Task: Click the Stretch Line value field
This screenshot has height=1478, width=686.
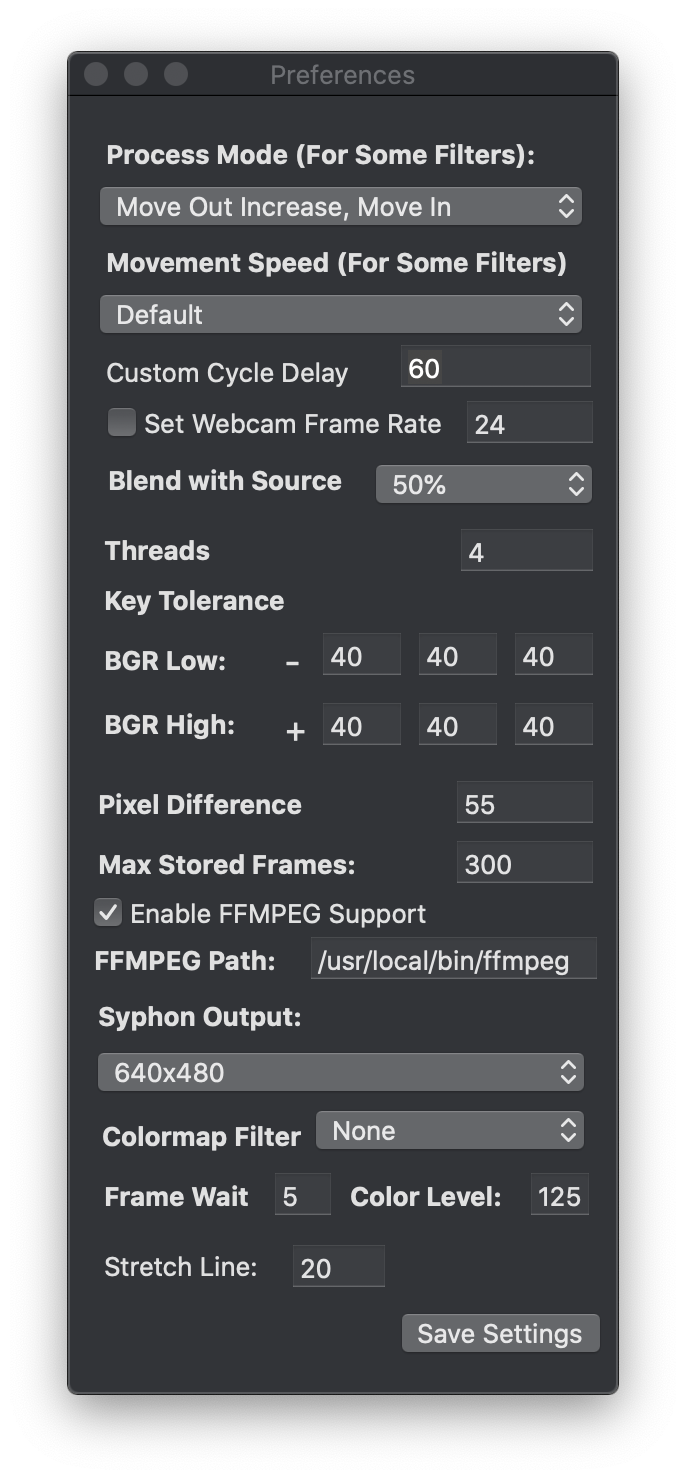Action: tap(338, 1268)
